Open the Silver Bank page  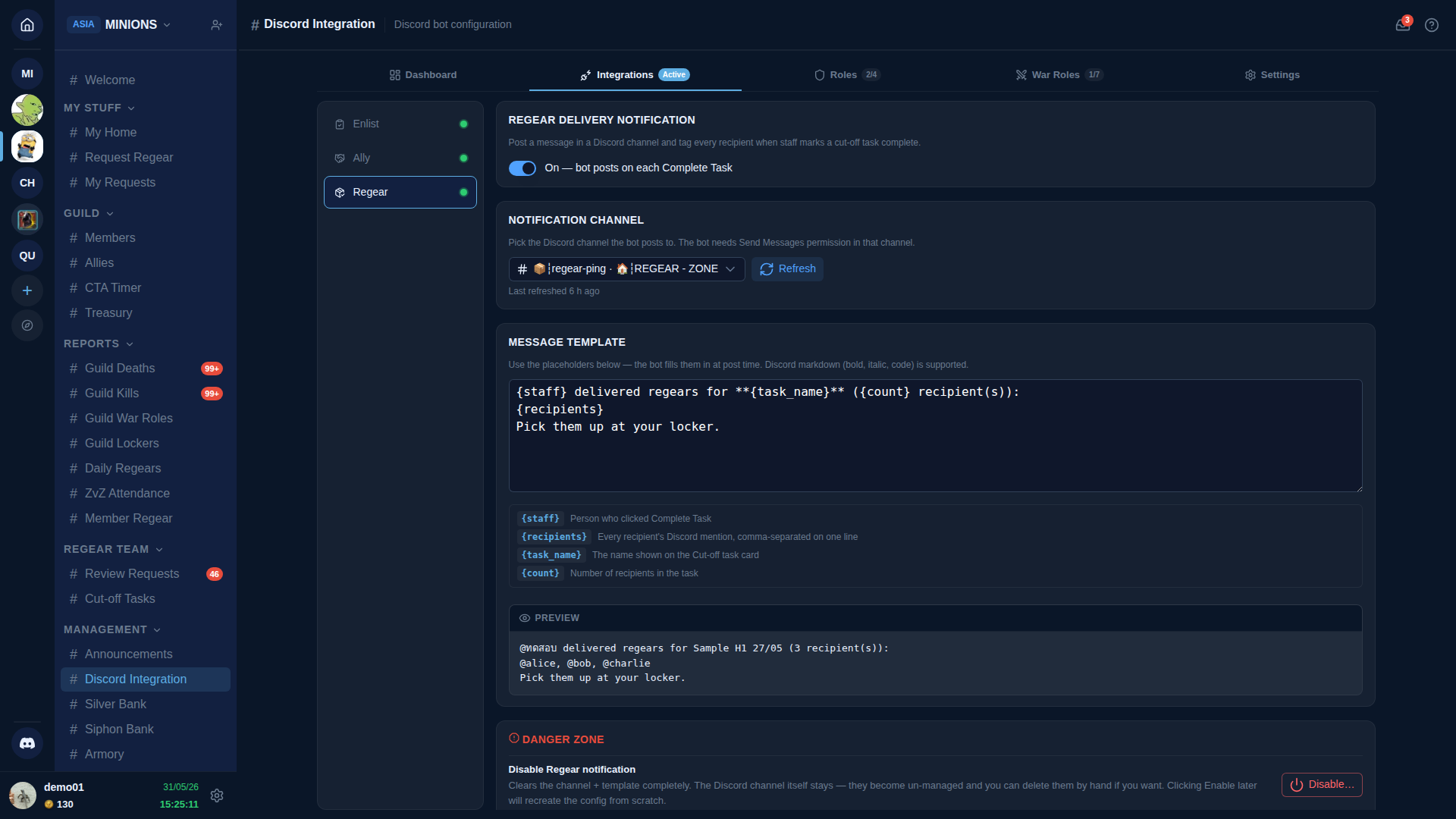coord(146,704)
